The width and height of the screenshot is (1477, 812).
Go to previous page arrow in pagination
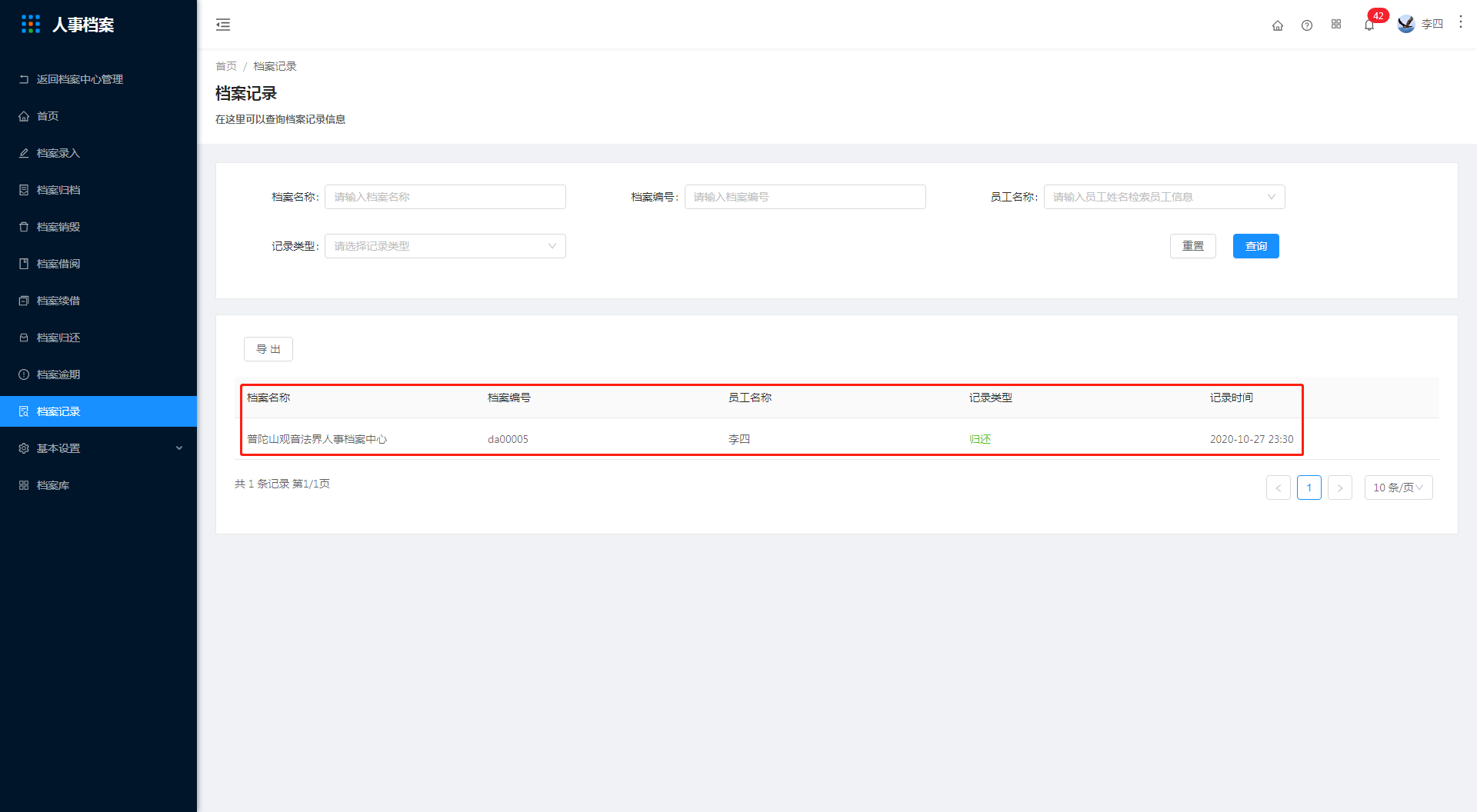click(x=1279, y=488)
